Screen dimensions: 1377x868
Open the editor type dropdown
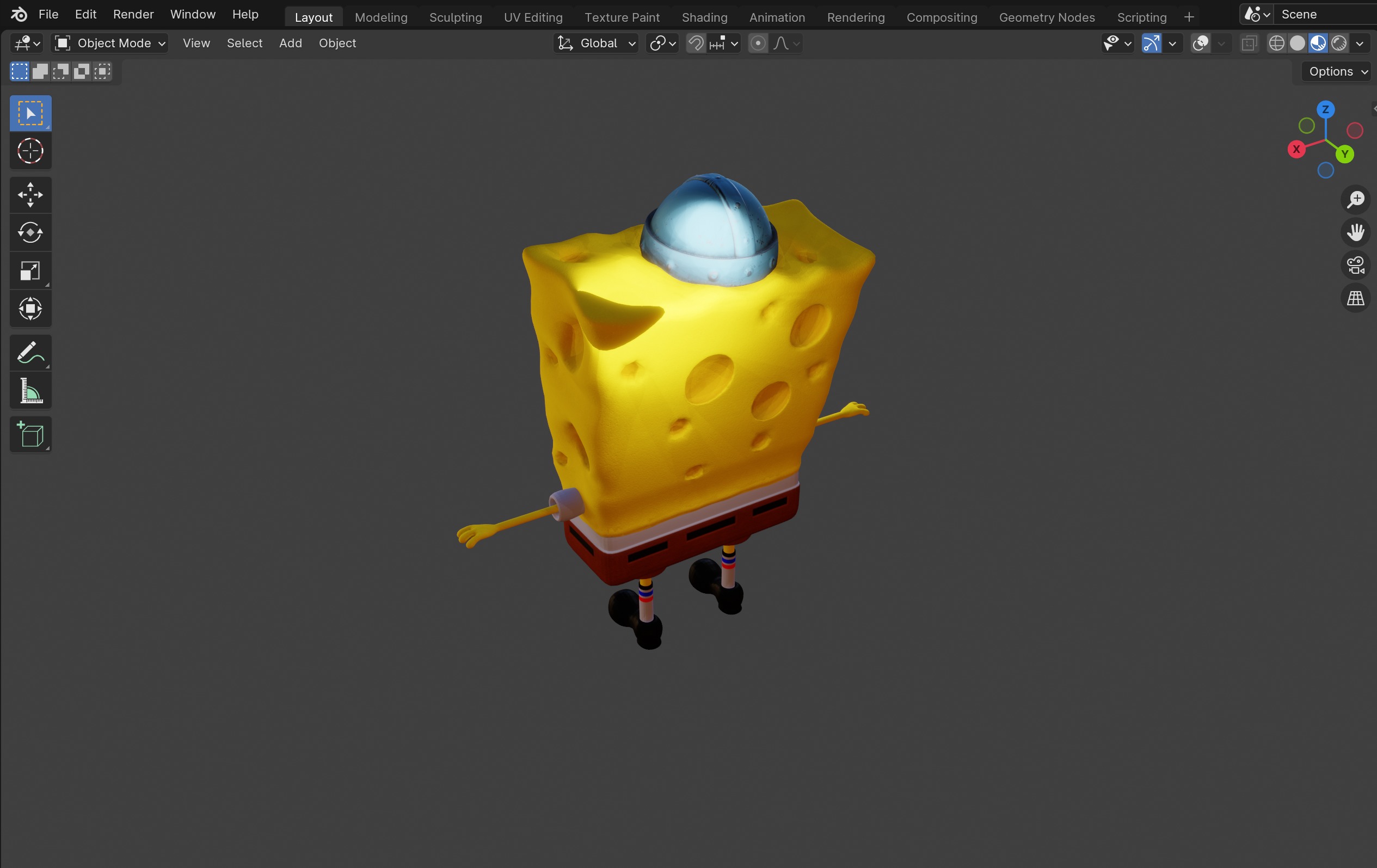click(27, 44)
